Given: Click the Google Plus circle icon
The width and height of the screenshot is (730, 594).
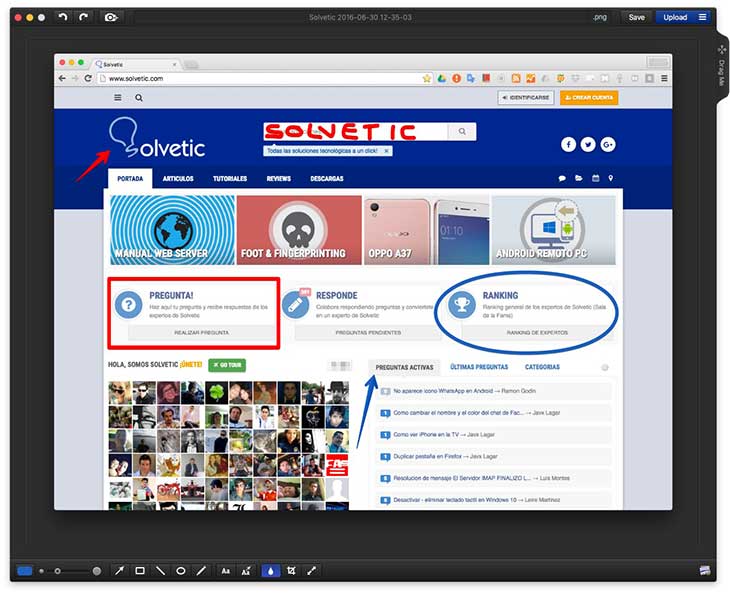Looking at the screenshot, I should pyautogui.click(x=608, y=144).
